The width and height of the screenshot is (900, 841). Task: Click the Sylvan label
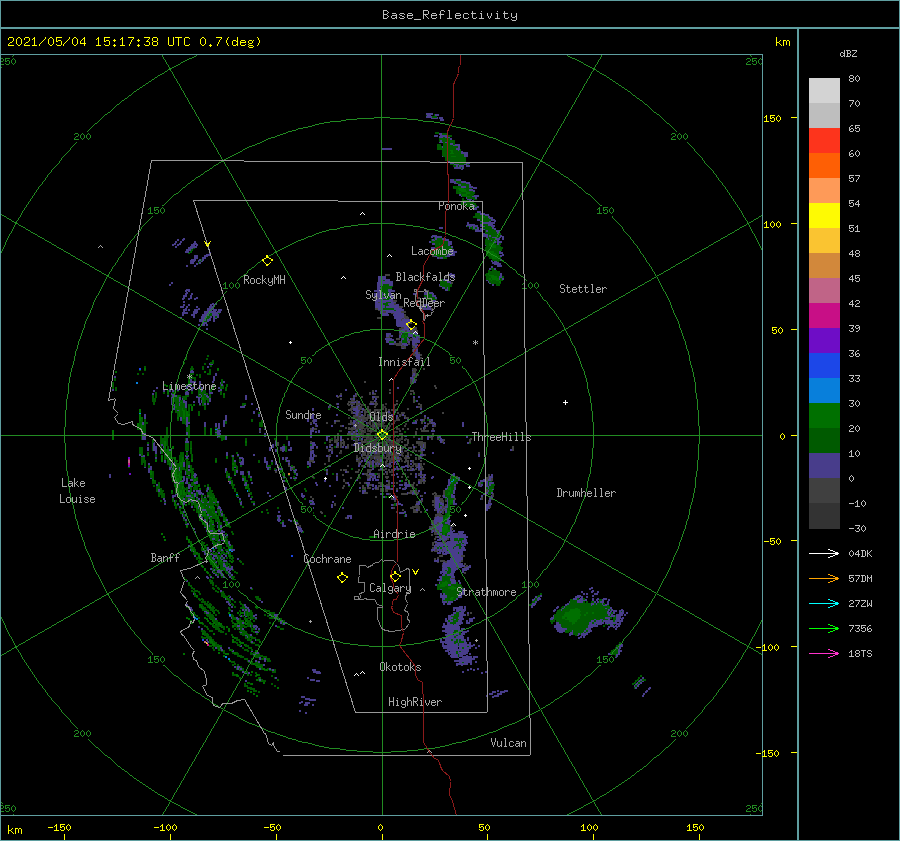click(383, 294)
